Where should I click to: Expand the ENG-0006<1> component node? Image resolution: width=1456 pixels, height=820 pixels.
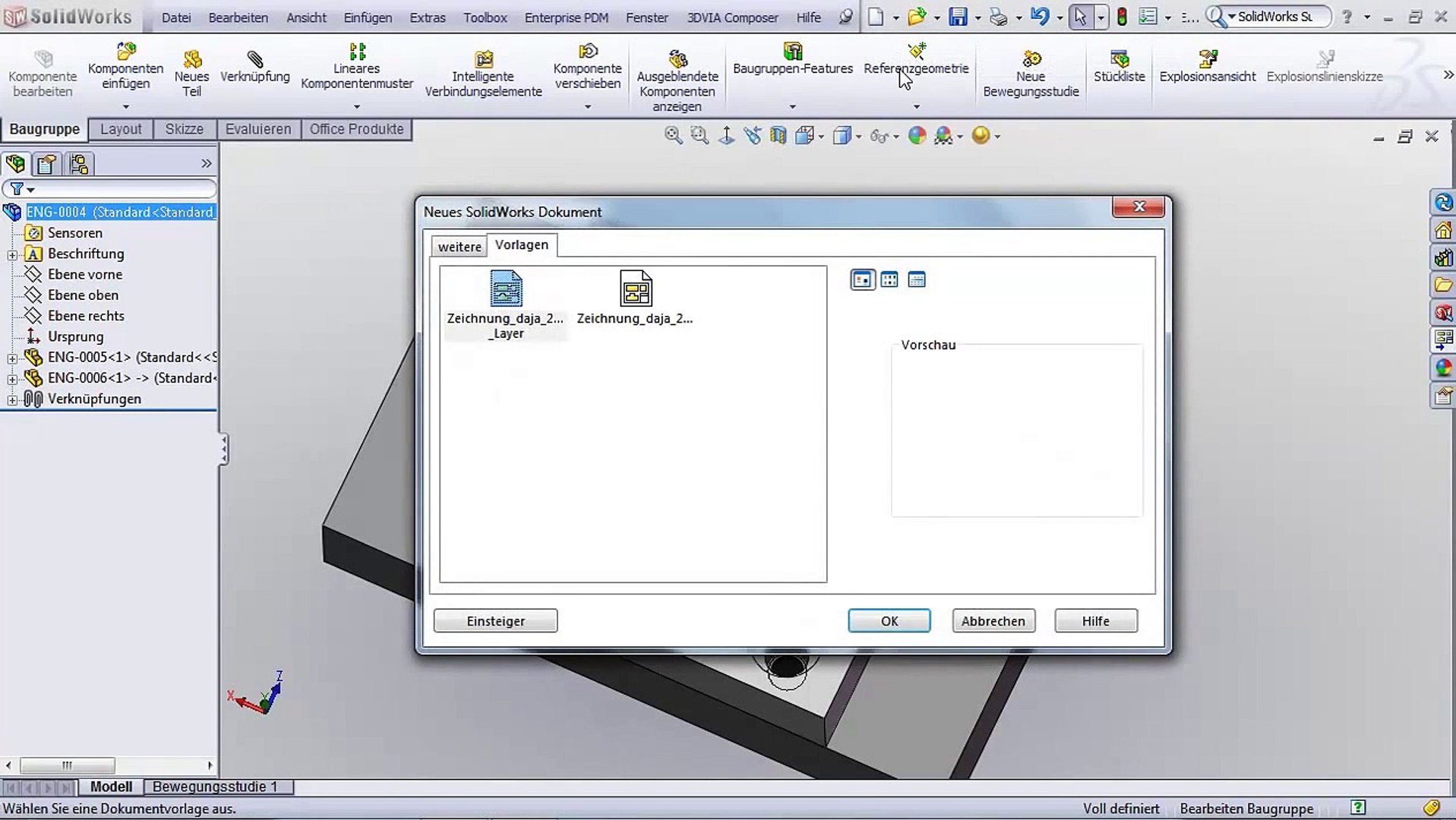pos(12,379)
